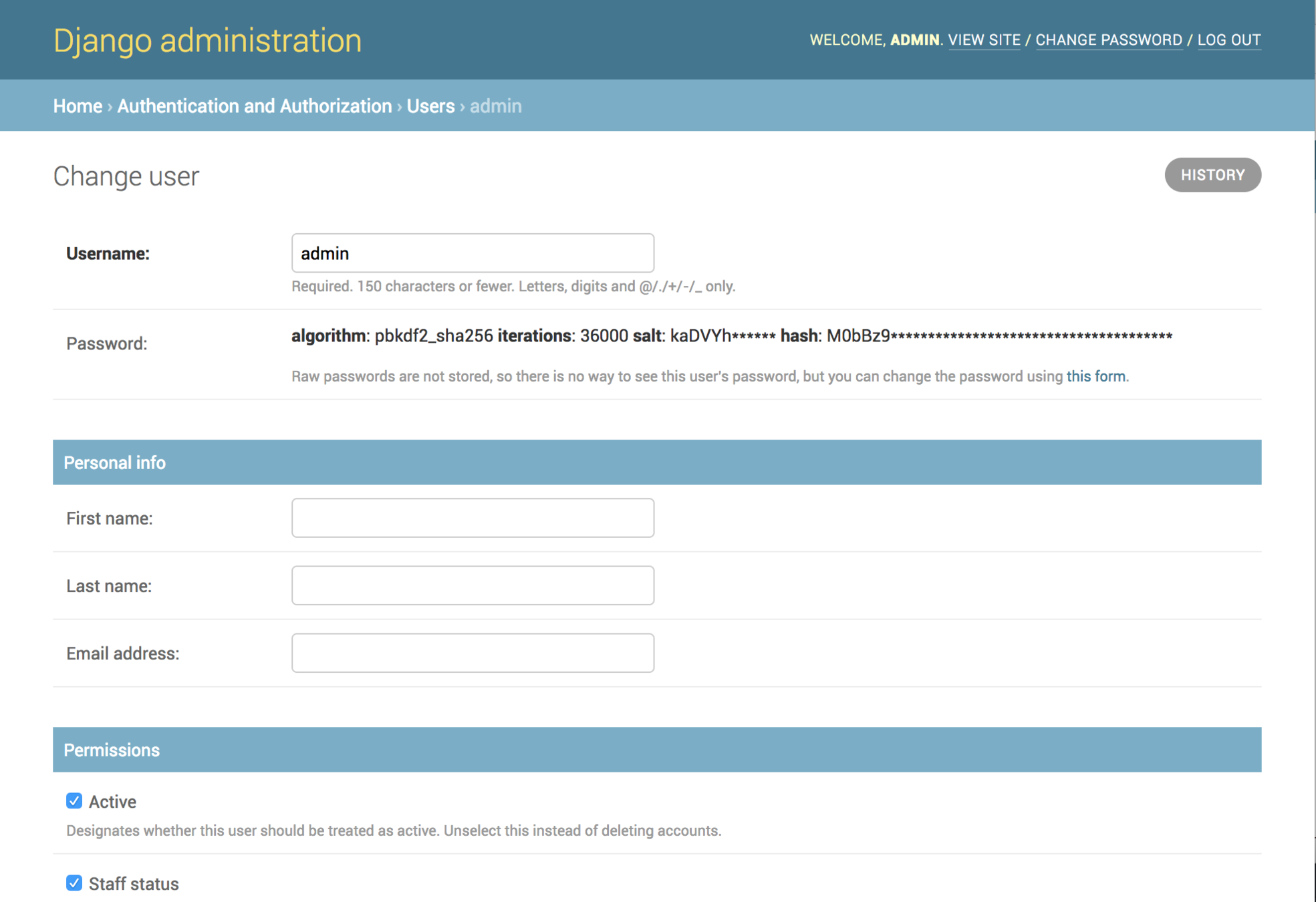
Task: Click into the Username input field
Action: coord(473,253)
